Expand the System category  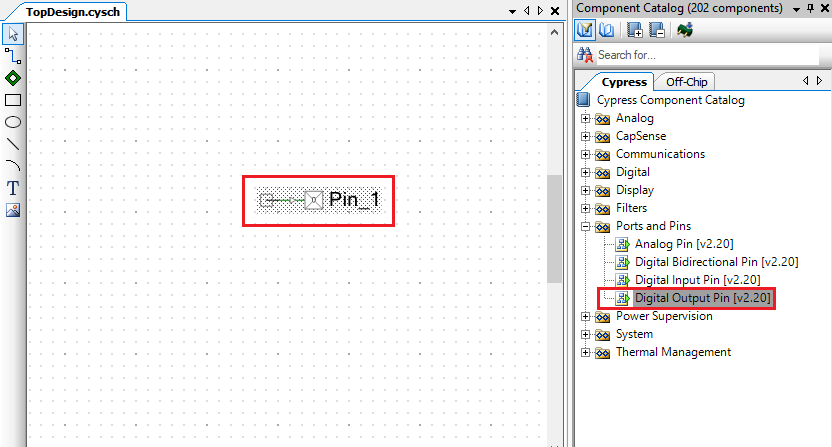point(585,335)
